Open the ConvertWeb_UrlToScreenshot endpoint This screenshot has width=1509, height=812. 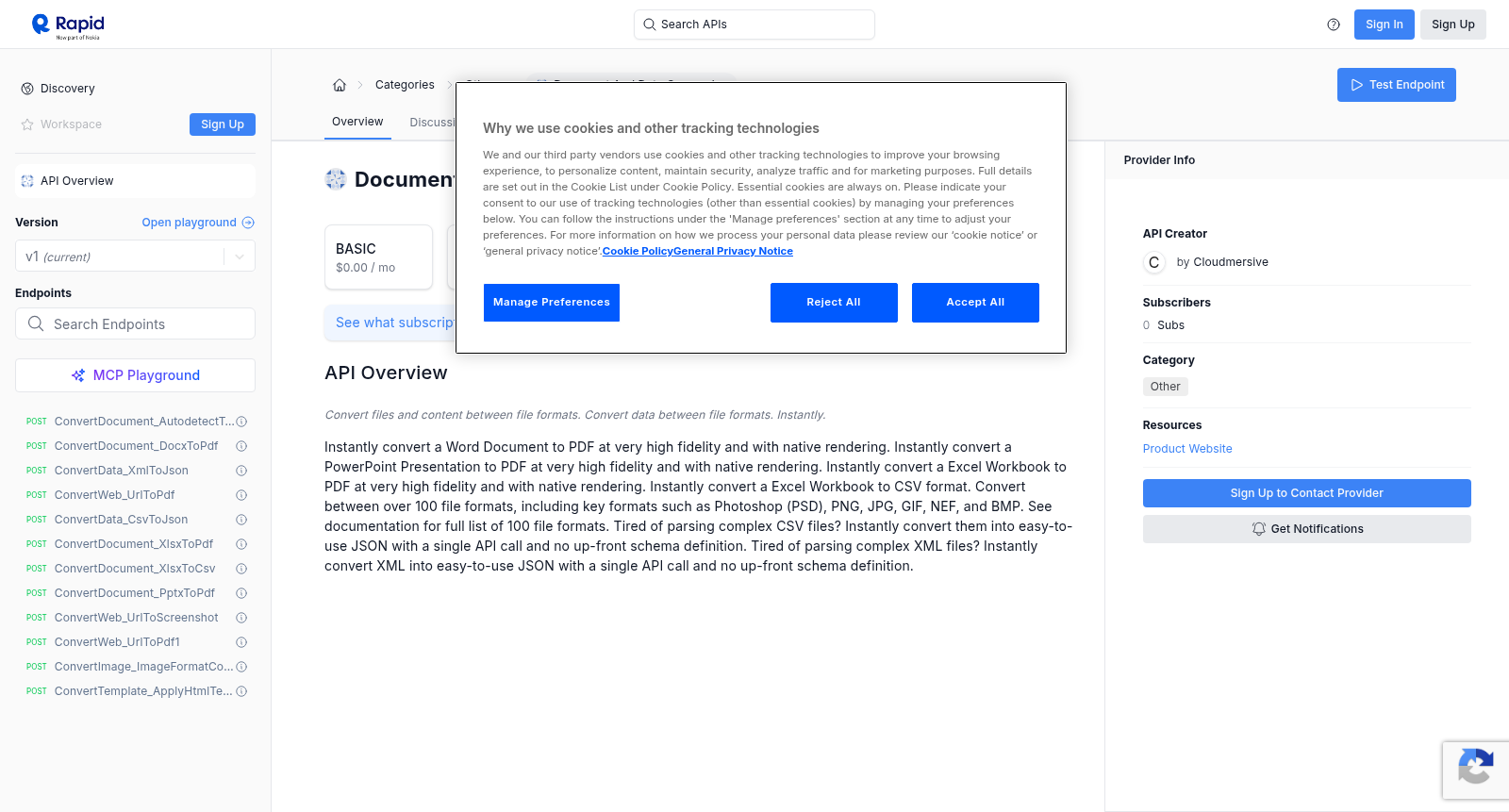pos(135,618)
